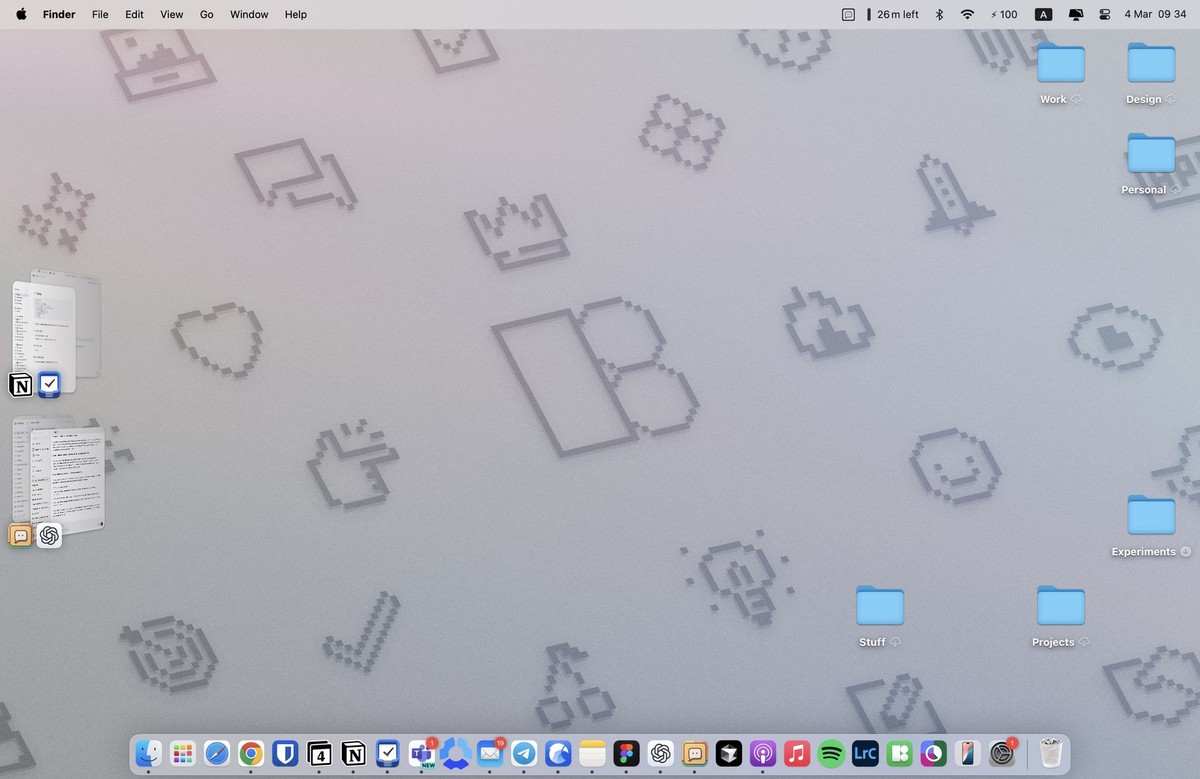Launch Google Chrome from the Dock

(x=251, y=753)
